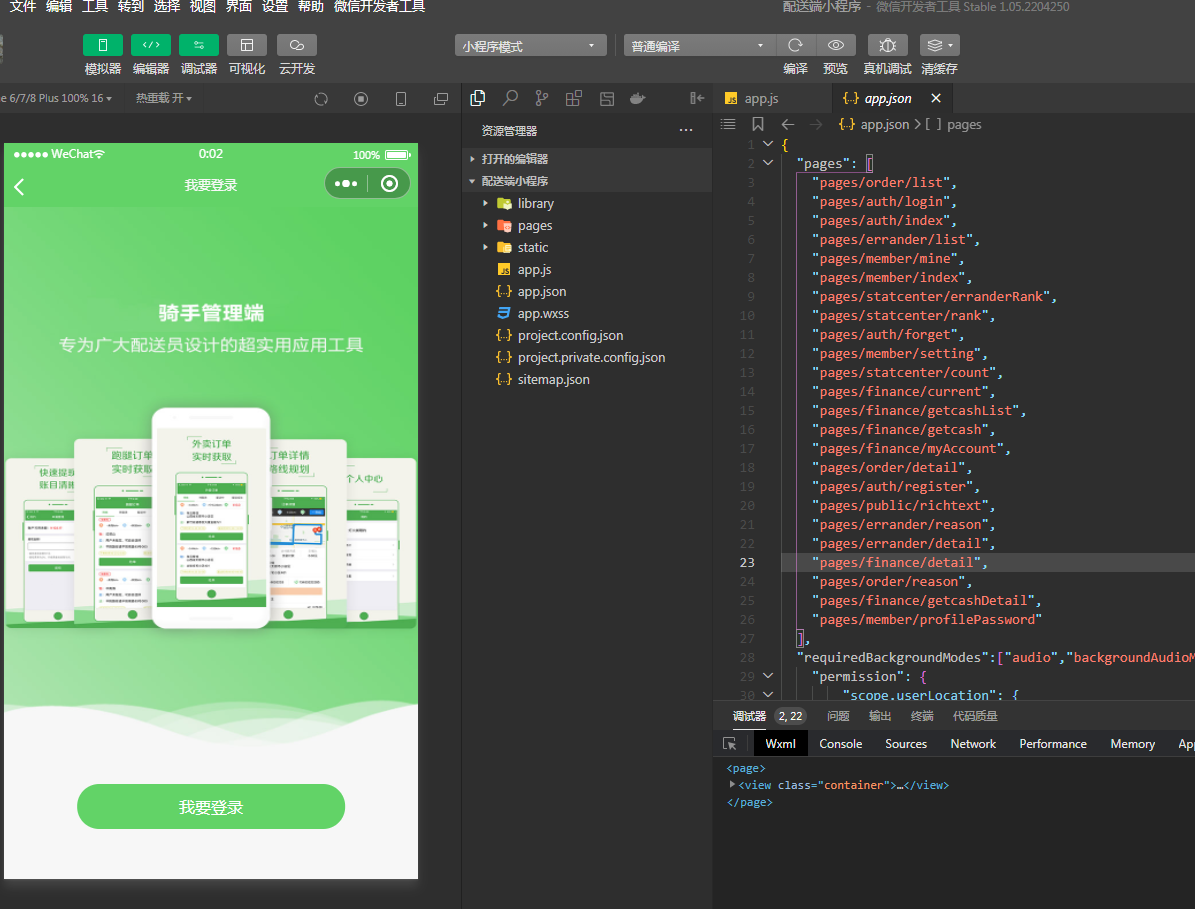Open search in the resource explorer sidebar

(x=509, y=98)
